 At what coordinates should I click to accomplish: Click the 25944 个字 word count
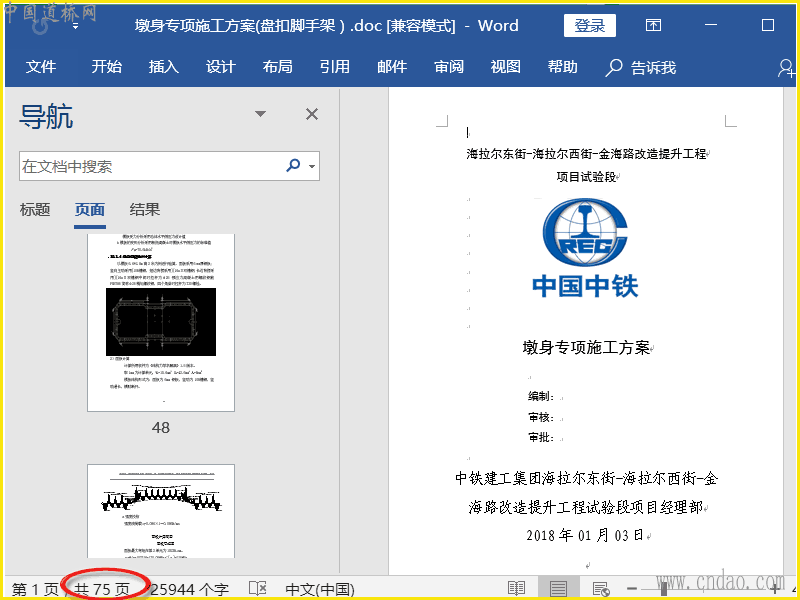tap(189, 589)
